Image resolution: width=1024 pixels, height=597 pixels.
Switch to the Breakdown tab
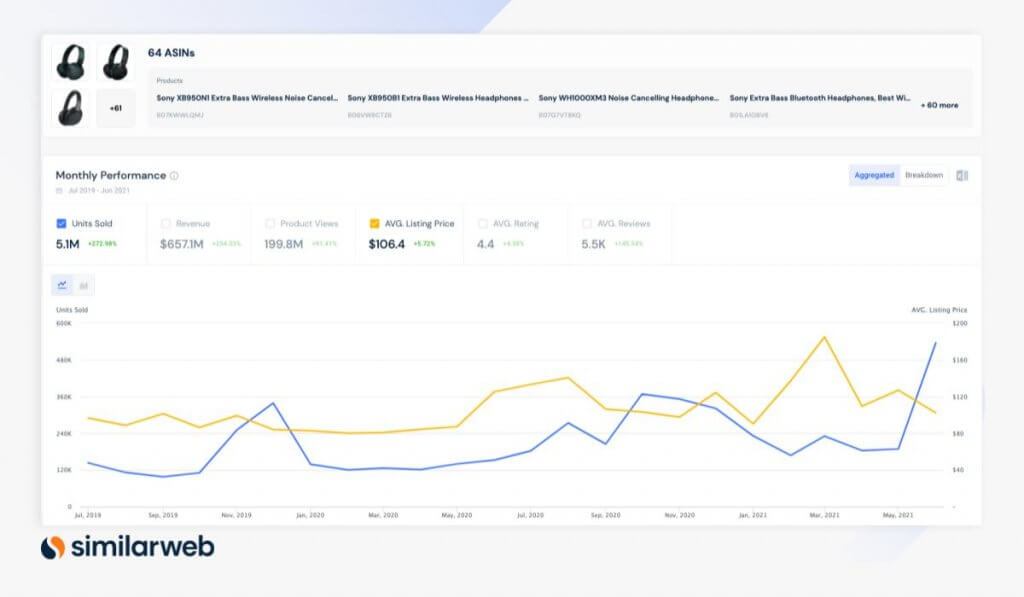point(923,175)
